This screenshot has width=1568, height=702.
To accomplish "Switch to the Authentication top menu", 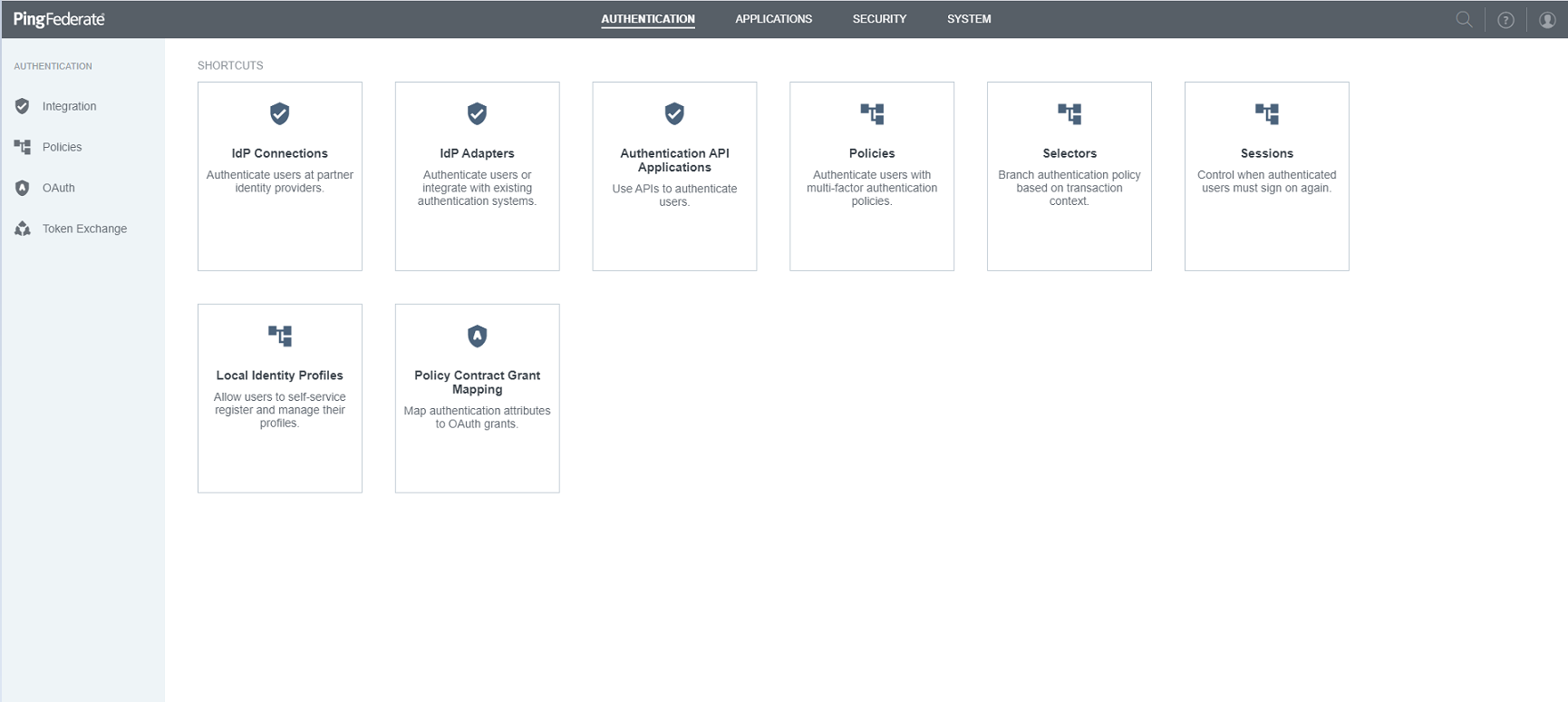I will [648, 19].
